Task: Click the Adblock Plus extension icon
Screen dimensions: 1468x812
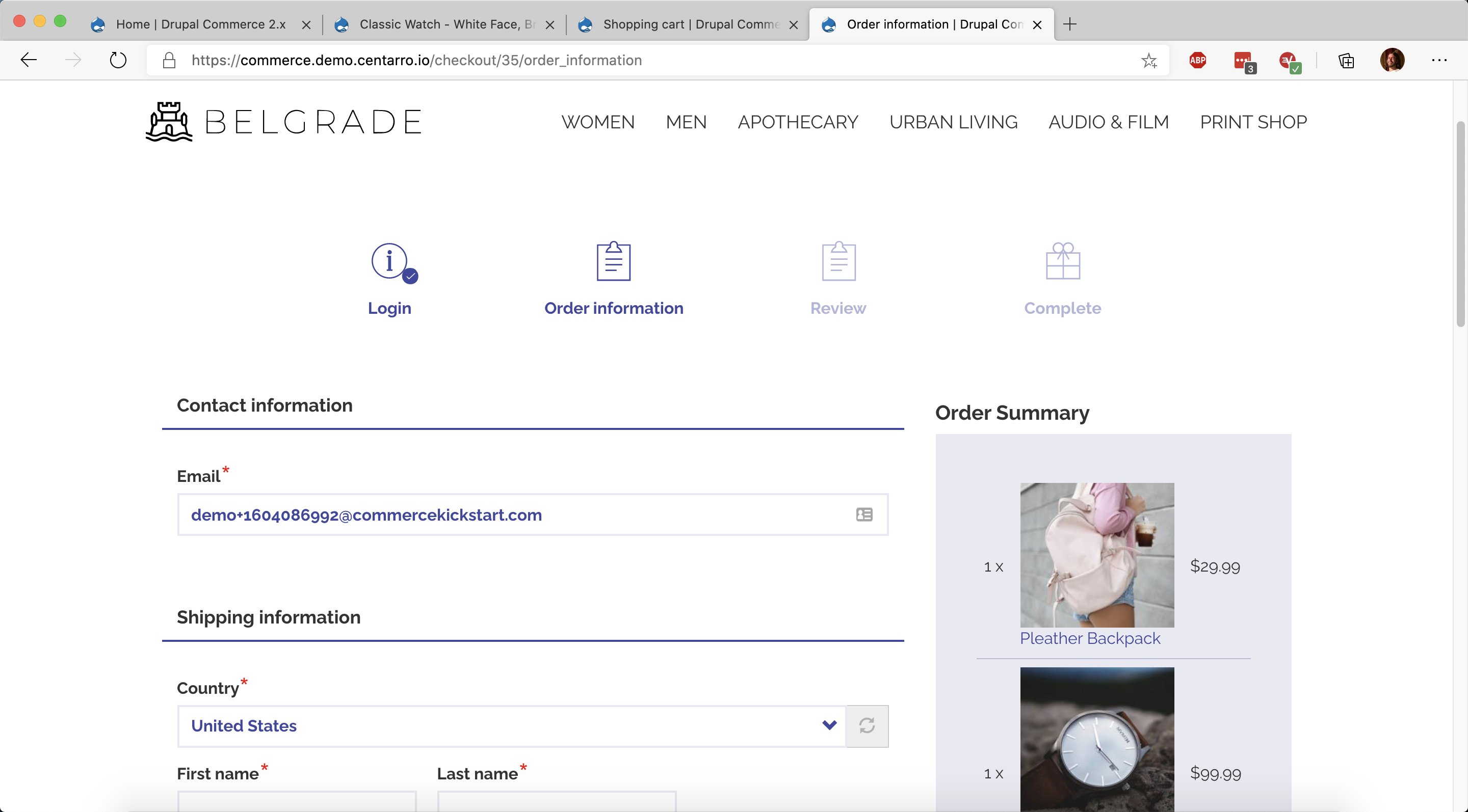Action: [1197, 60]
